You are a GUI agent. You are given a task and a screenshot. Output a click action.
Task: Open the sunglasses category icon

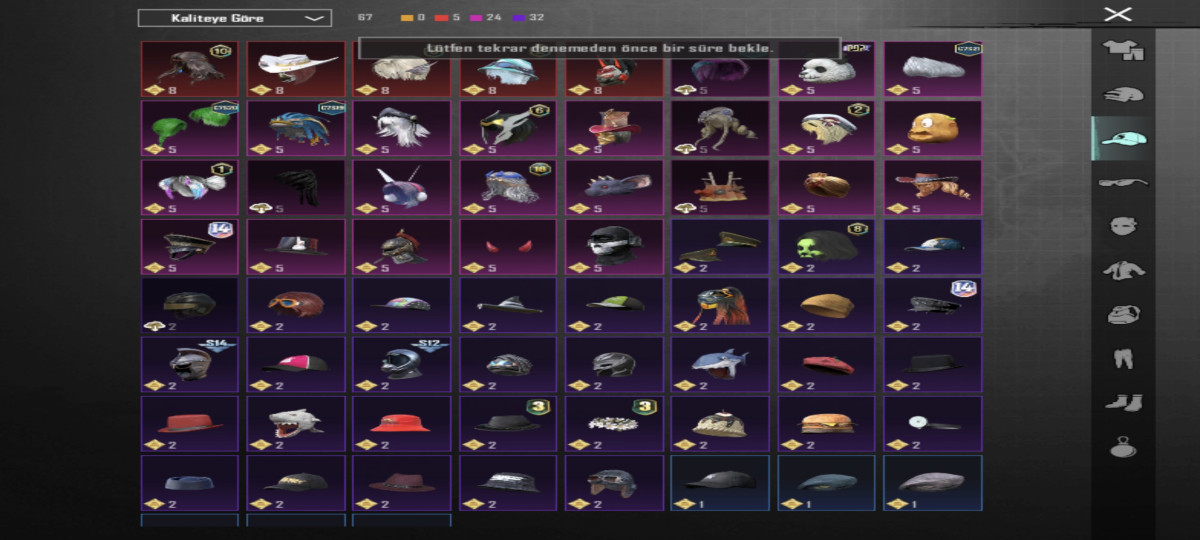pyautogui.click(x=1122, y=183)
